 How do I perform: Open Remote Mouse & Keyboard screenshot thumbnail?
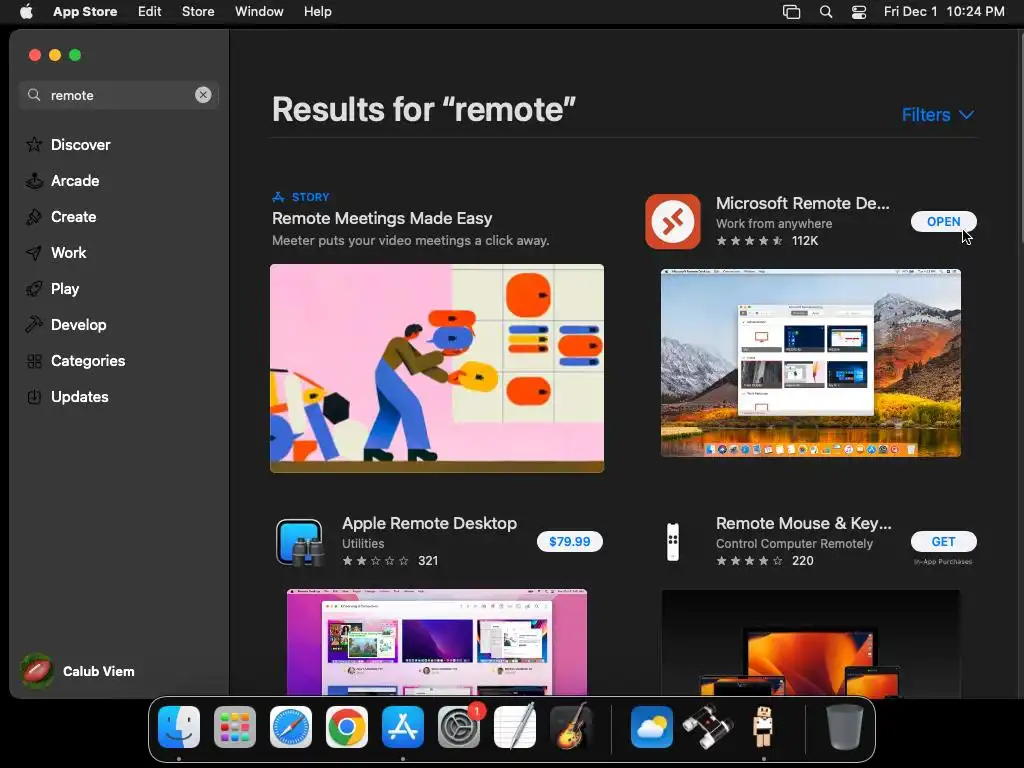pyautogui.click(x=810, y=643)
